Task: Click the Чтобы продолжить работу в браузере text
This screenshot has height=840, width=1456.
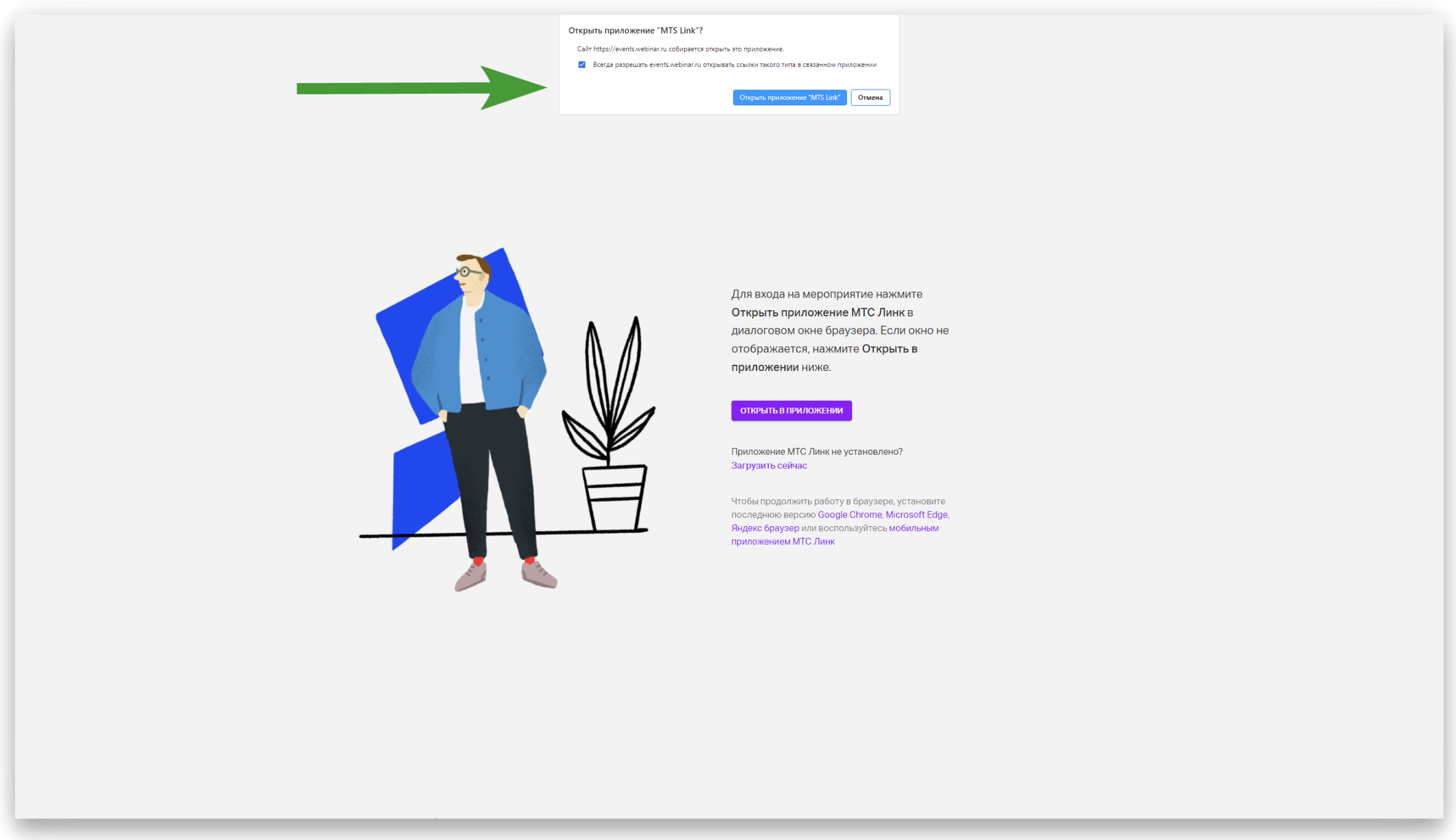Action: pos(837,501)
